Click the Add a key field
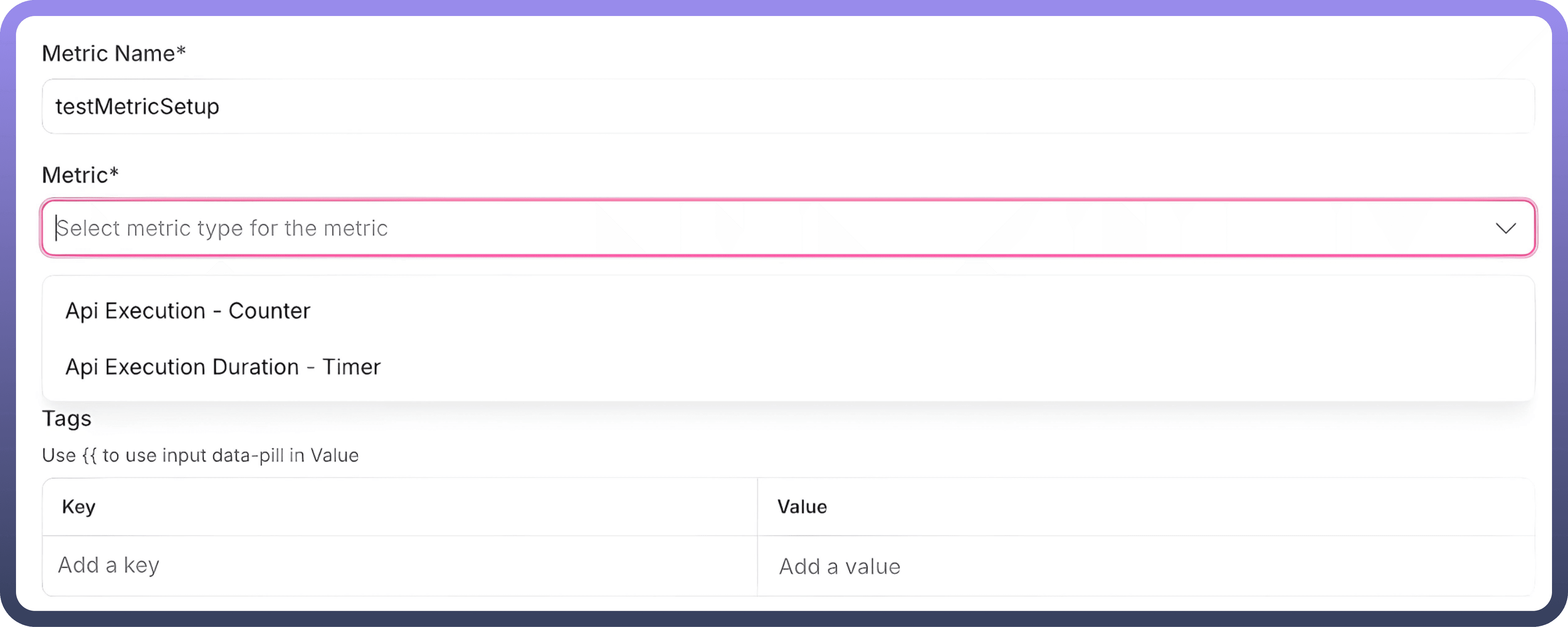Image resolution: width=1568 pixels, height=627 pixels. 399,565
